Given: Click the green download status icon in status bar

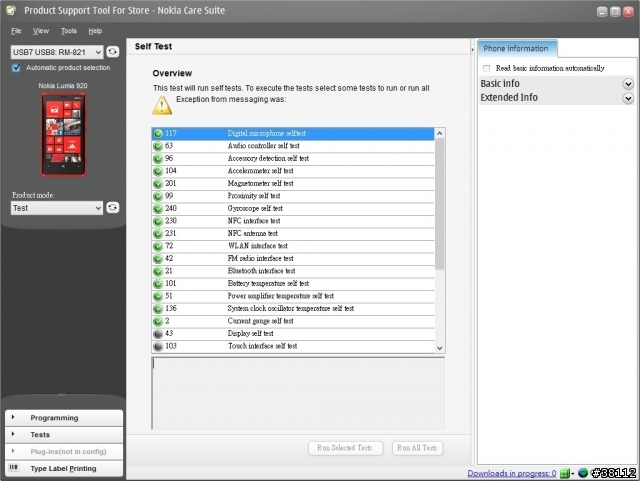Looking at the screenshot, I should (x=564, y=473).
